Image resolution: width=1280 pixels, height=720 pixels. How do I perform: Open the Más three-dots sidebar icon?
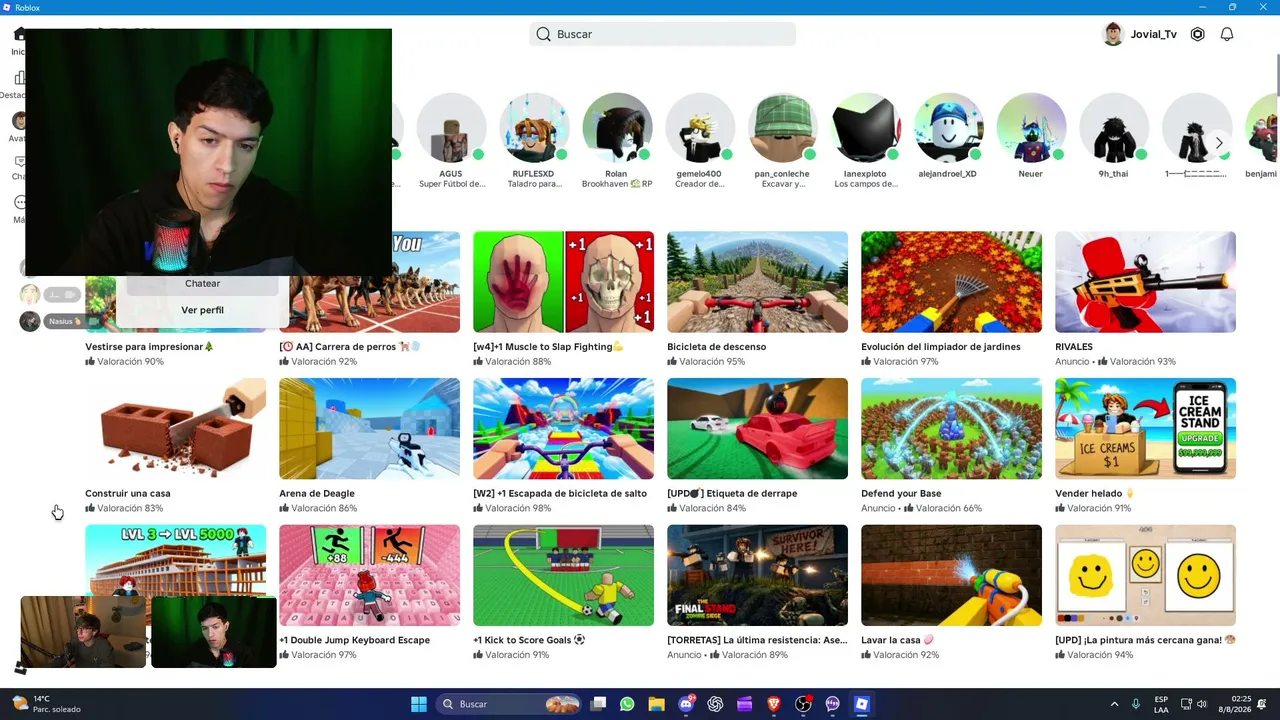click(x=19, y=202)
